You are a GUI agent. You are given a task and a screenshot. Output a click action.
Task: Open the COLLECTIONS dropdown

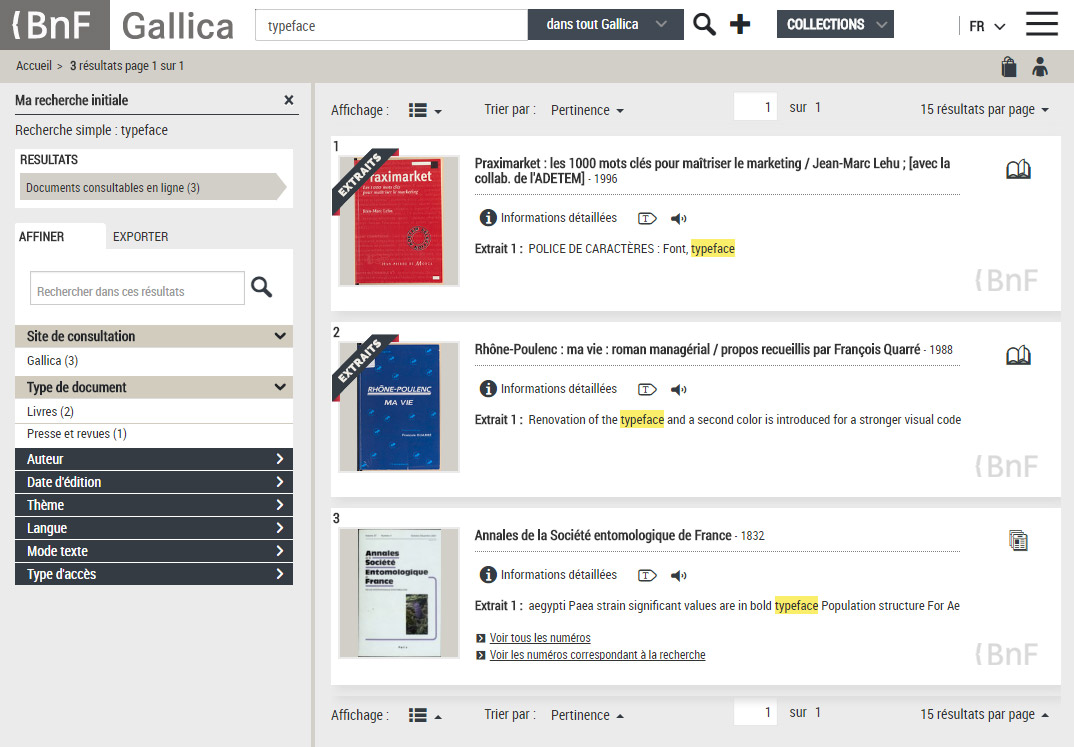835,24
